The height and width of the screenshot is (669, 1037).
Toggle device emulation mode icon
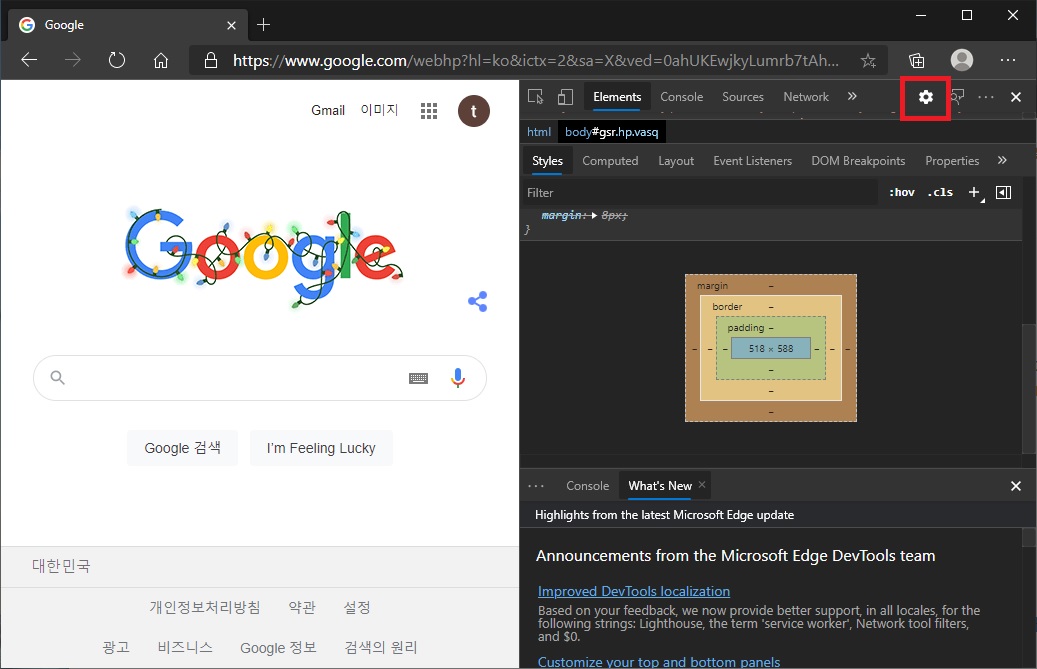tap(565, 97)
